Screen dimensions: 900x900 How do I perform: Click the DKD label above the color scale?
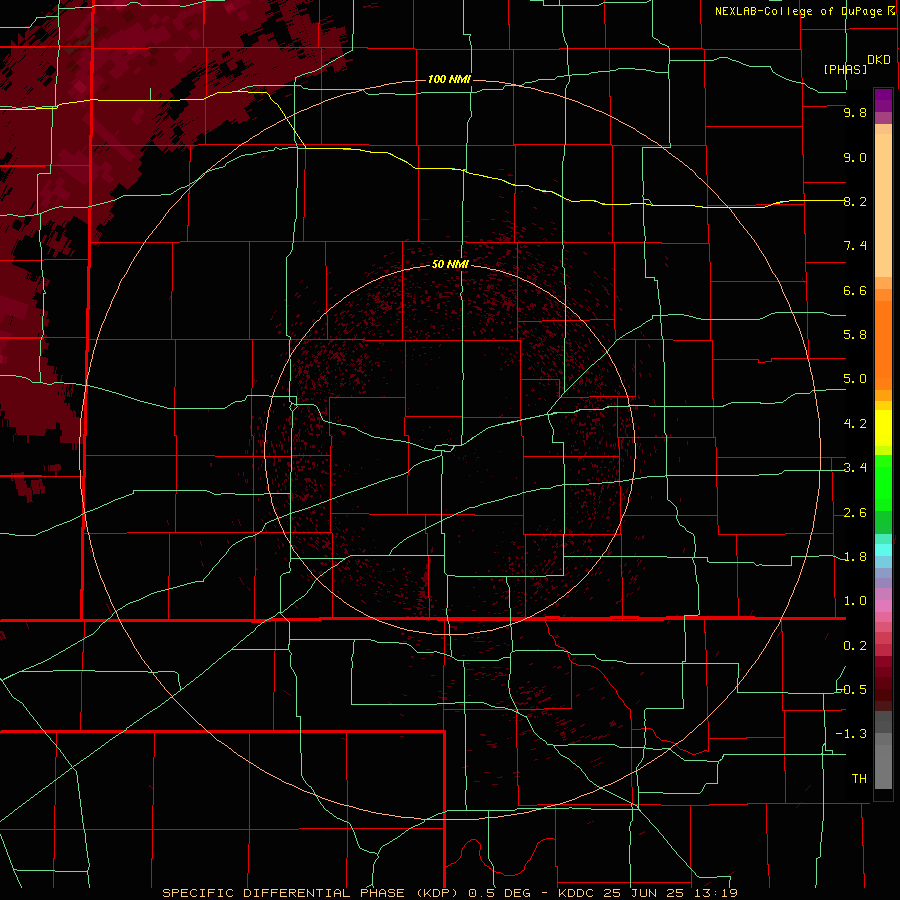[x=878, y=60]
